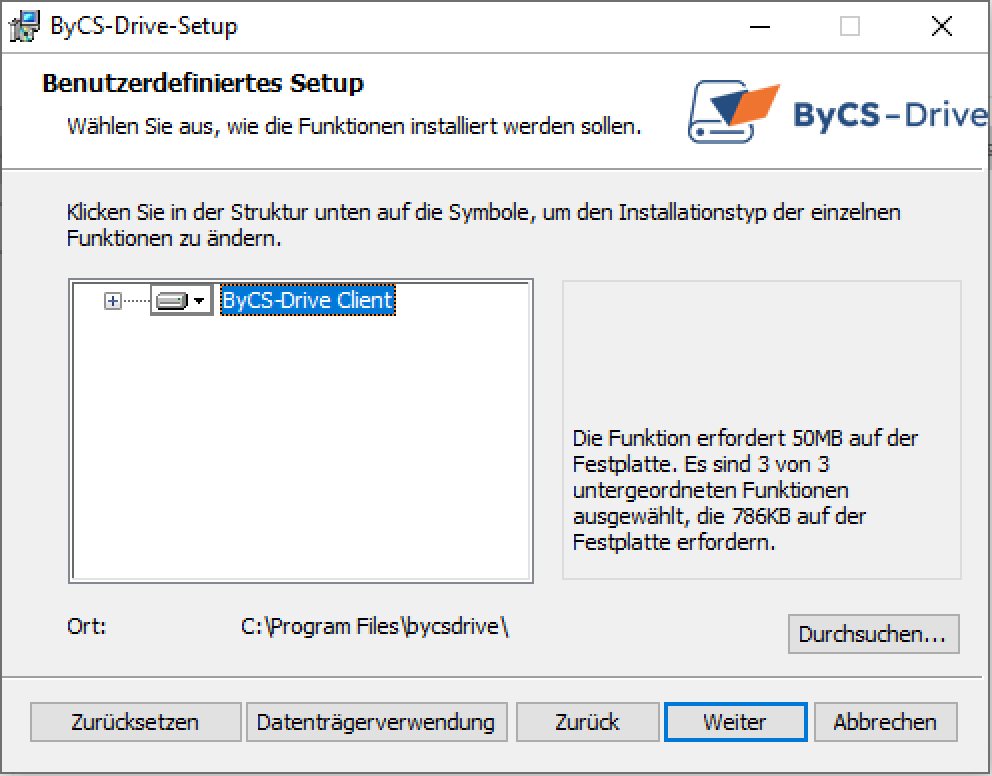The image size is (992, 776).
Task: Click the installer icon in title bar
Action: pos(24,27)
